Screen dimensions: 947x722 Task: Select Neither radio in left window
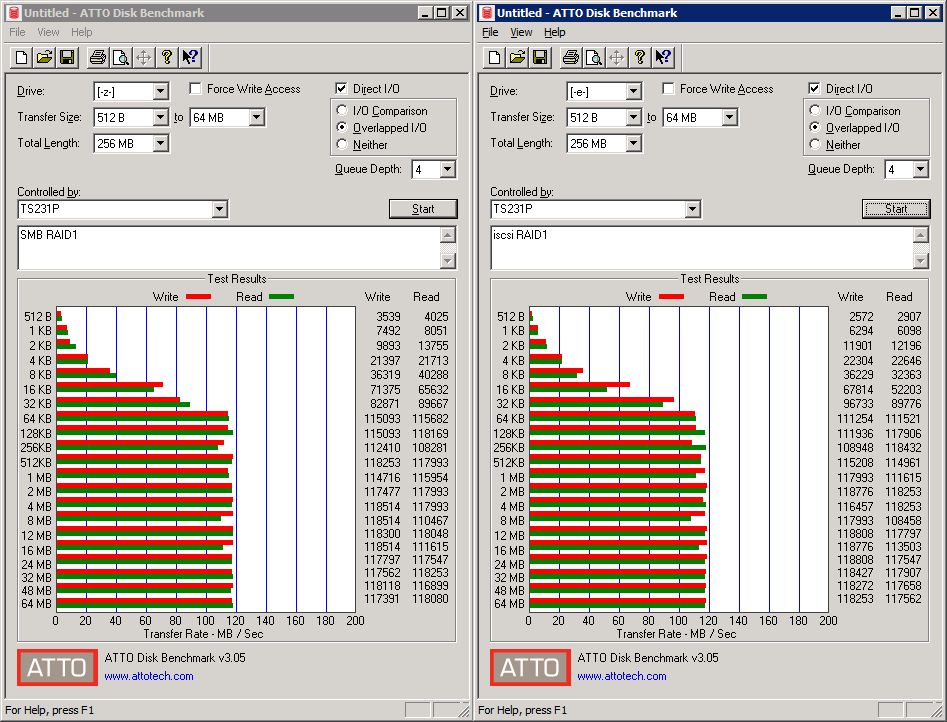pyautogui.click(x=342, y=144)
